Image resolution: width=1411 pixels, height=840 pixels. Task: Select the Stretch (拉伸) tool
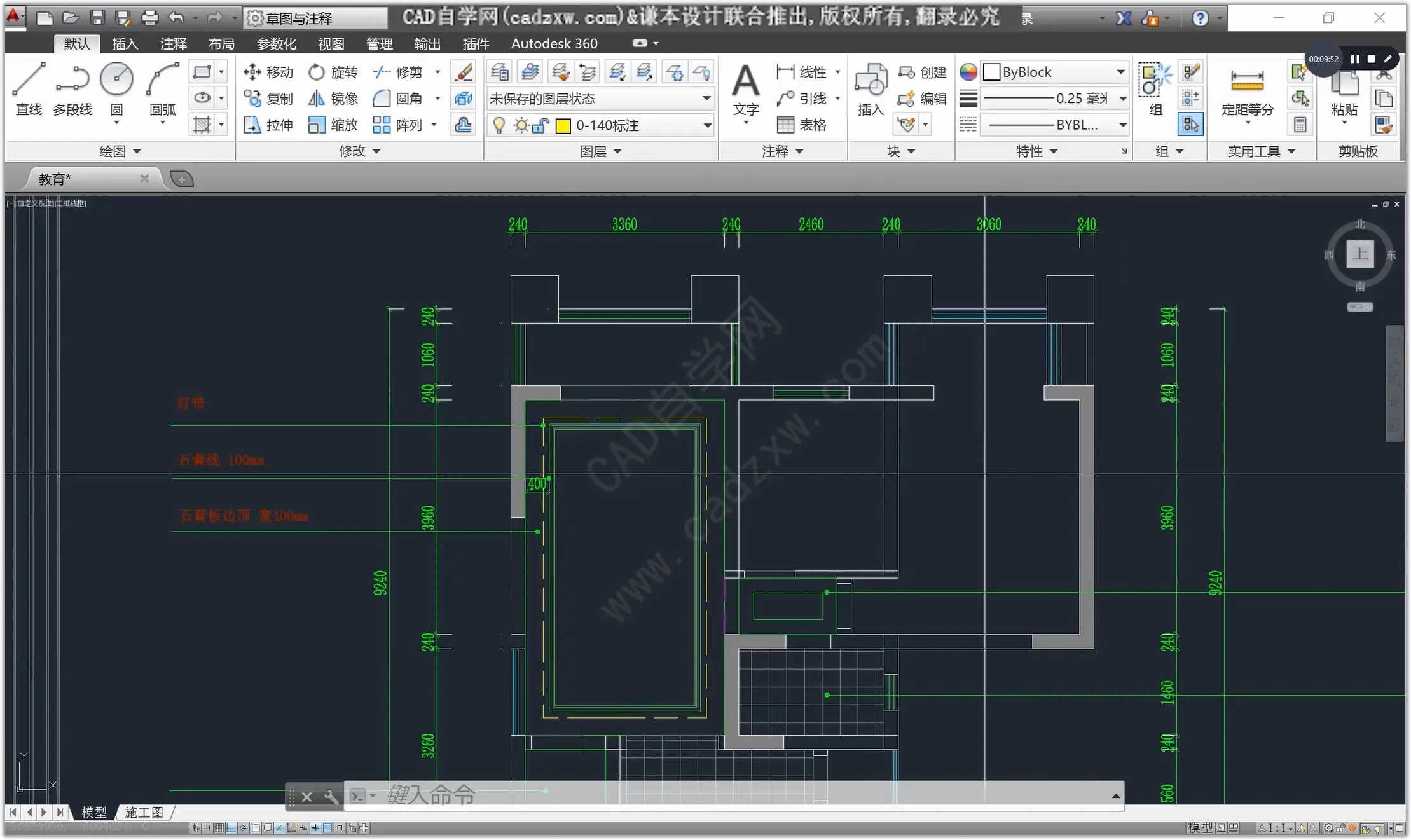pyautogui.click(x=268, y=125)
